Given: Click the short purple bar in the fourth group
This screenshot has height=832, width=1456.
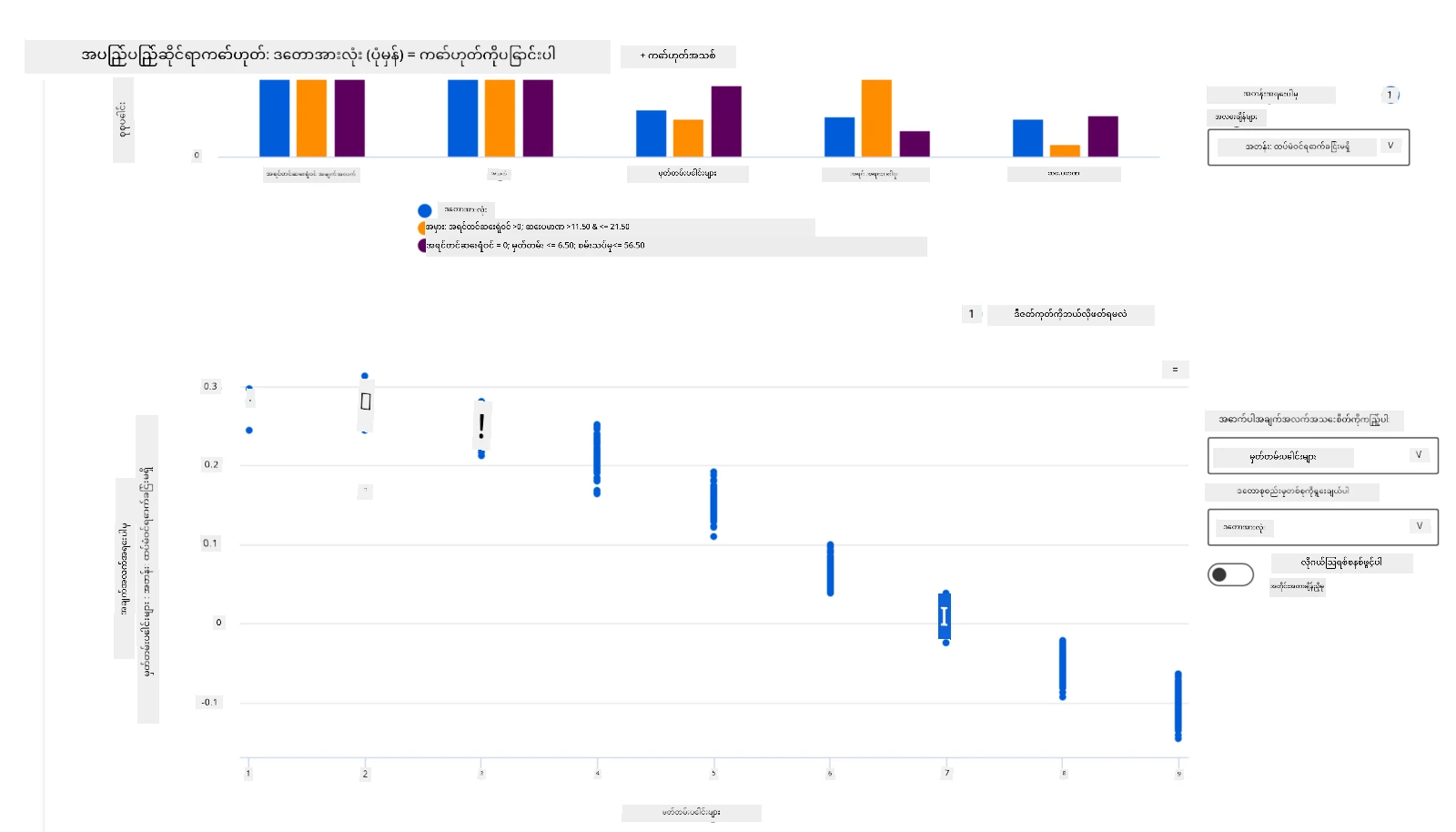Looking at the screenshot, I should pos(915,144).
